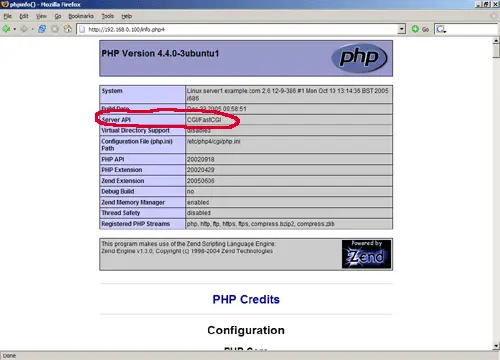This screenshot has width=500, height=360.
Task: Click the 'PHP Extension' row label
Action: pos(122,170)
